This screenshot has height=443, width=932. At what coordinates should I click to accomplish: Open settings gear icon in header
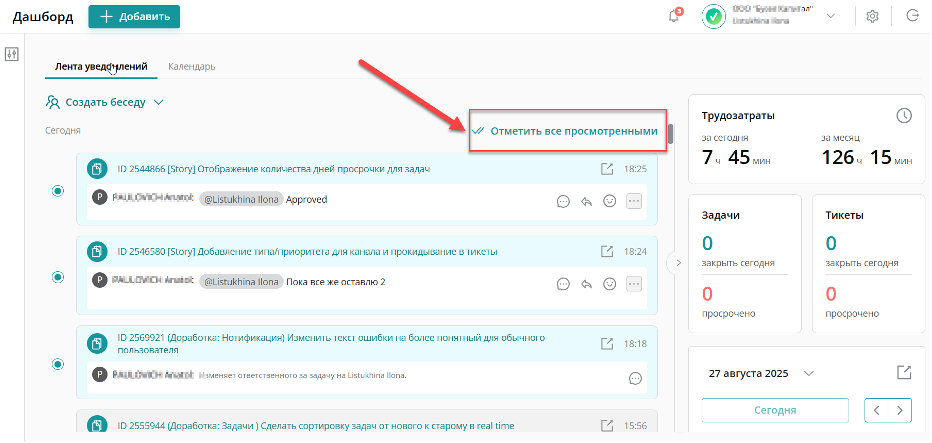[x=872, y=16]
